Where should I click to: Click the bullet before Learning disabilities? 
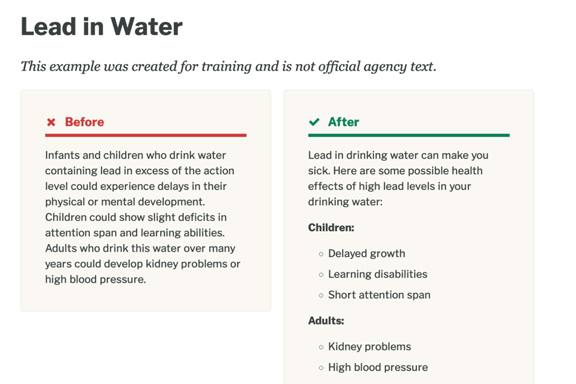(x=321, y=274)
